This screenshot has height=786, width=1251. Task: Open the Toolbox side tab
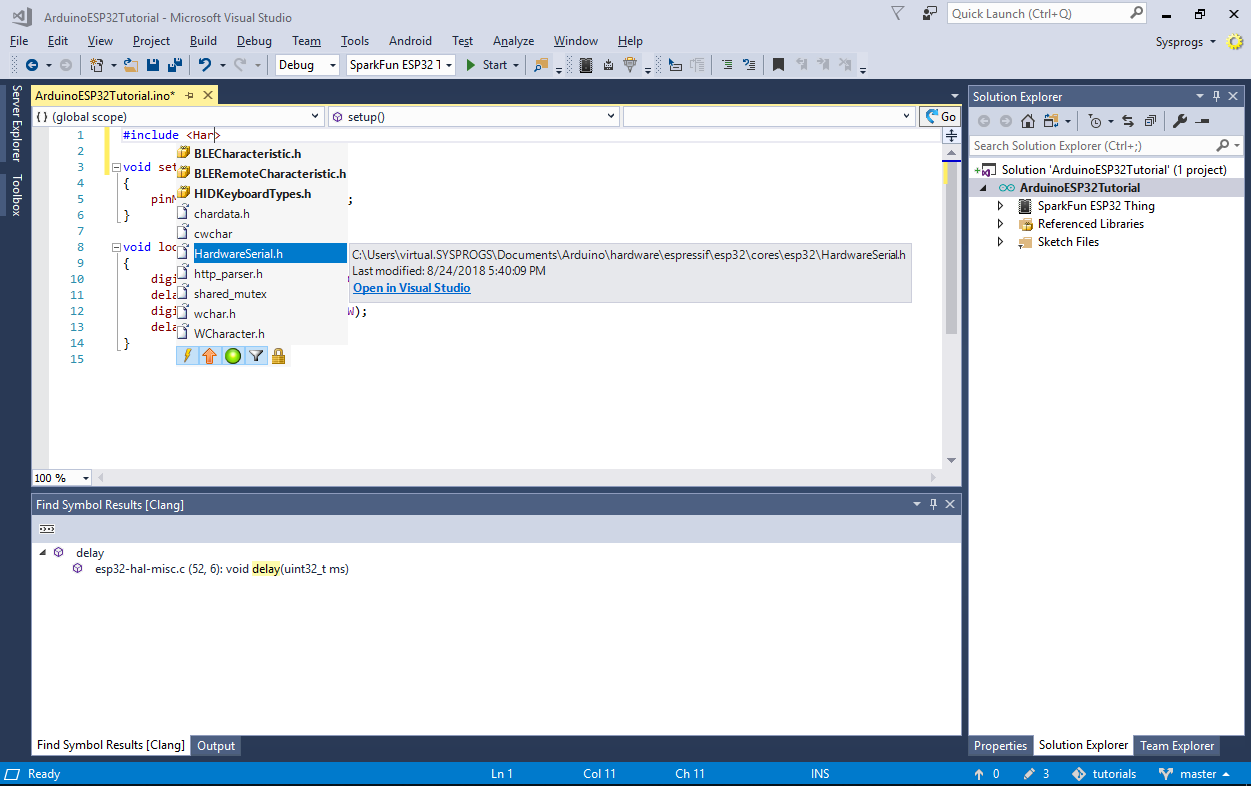(16, 195)
